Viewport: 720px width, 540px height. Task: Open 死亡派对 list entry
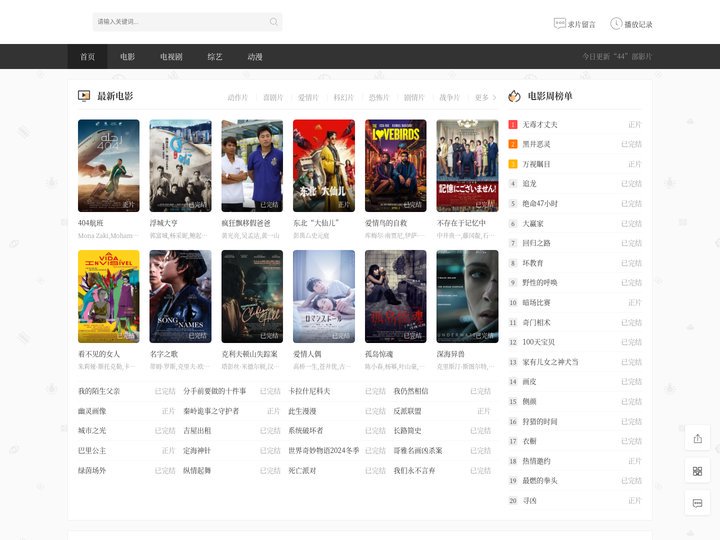pos(302,471)
